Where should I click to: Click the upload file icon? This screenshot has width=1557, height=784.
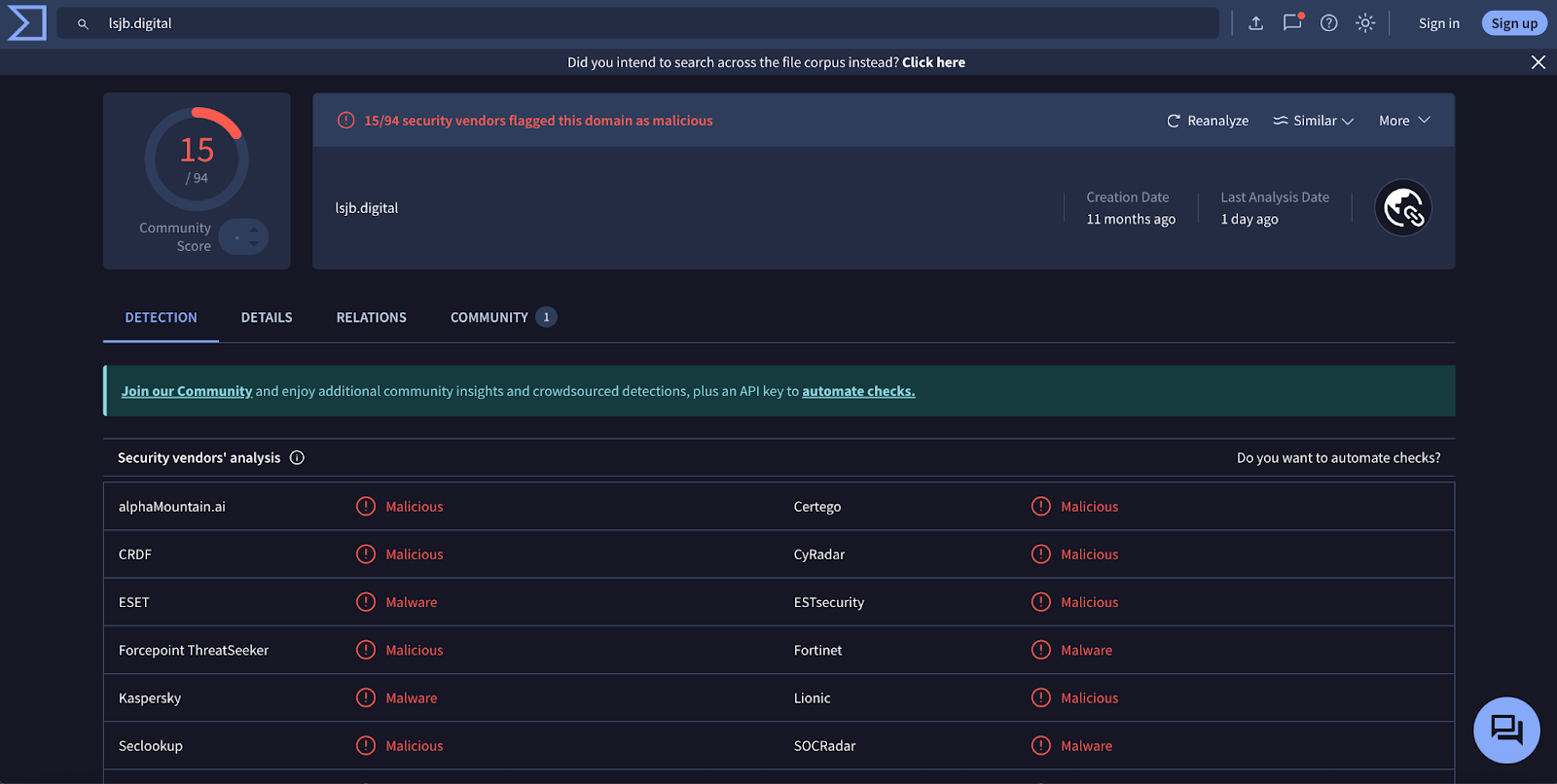click(x=1255, y=23)
